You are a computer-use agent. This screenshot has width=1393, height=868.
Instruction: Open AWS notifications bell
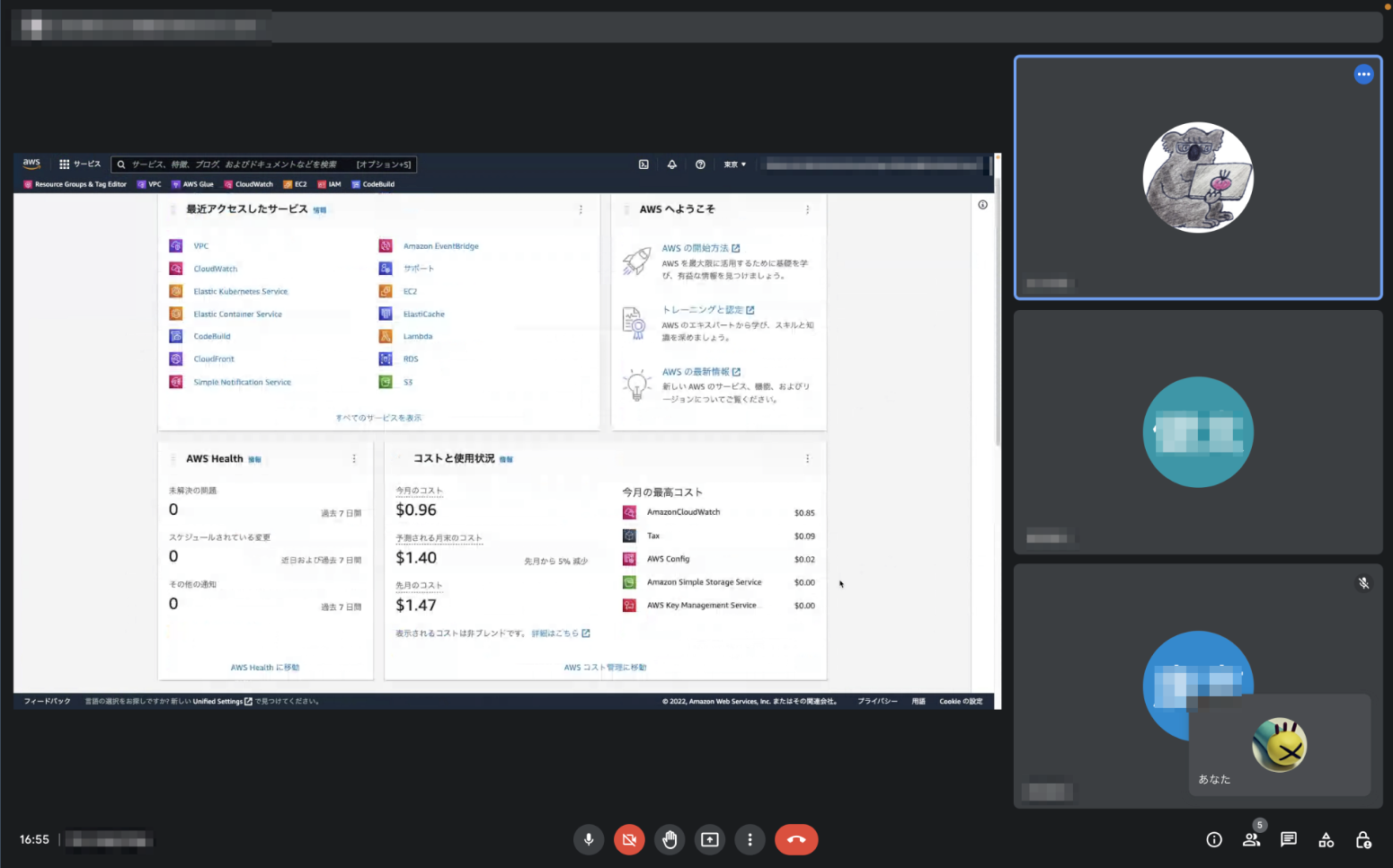pyautogui.click(x=671, y=164)
